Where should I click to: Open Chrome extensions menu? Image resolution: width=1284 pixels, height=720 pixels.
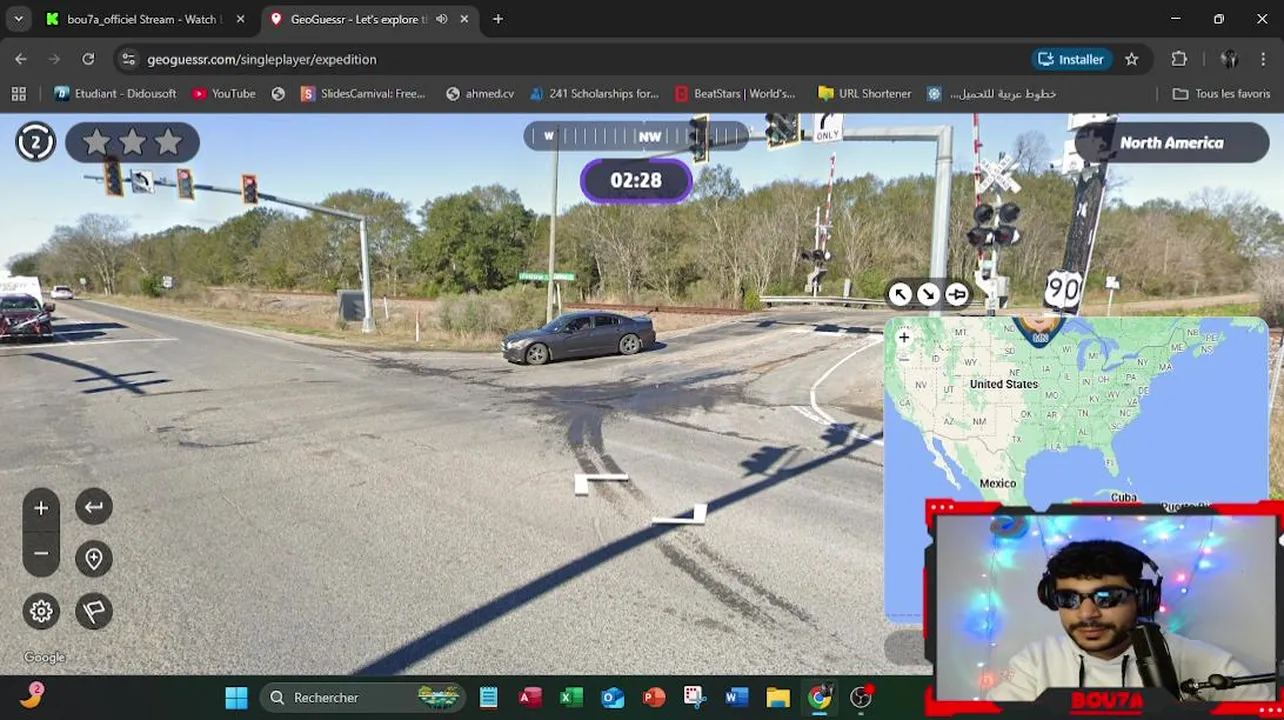click(x=1179, y=59)
